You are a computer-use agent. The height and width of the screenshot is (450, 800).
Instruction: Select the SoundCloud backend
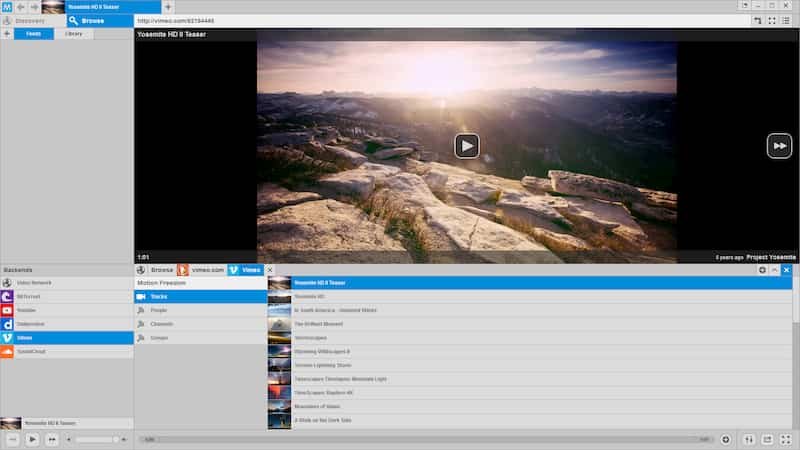67,352
